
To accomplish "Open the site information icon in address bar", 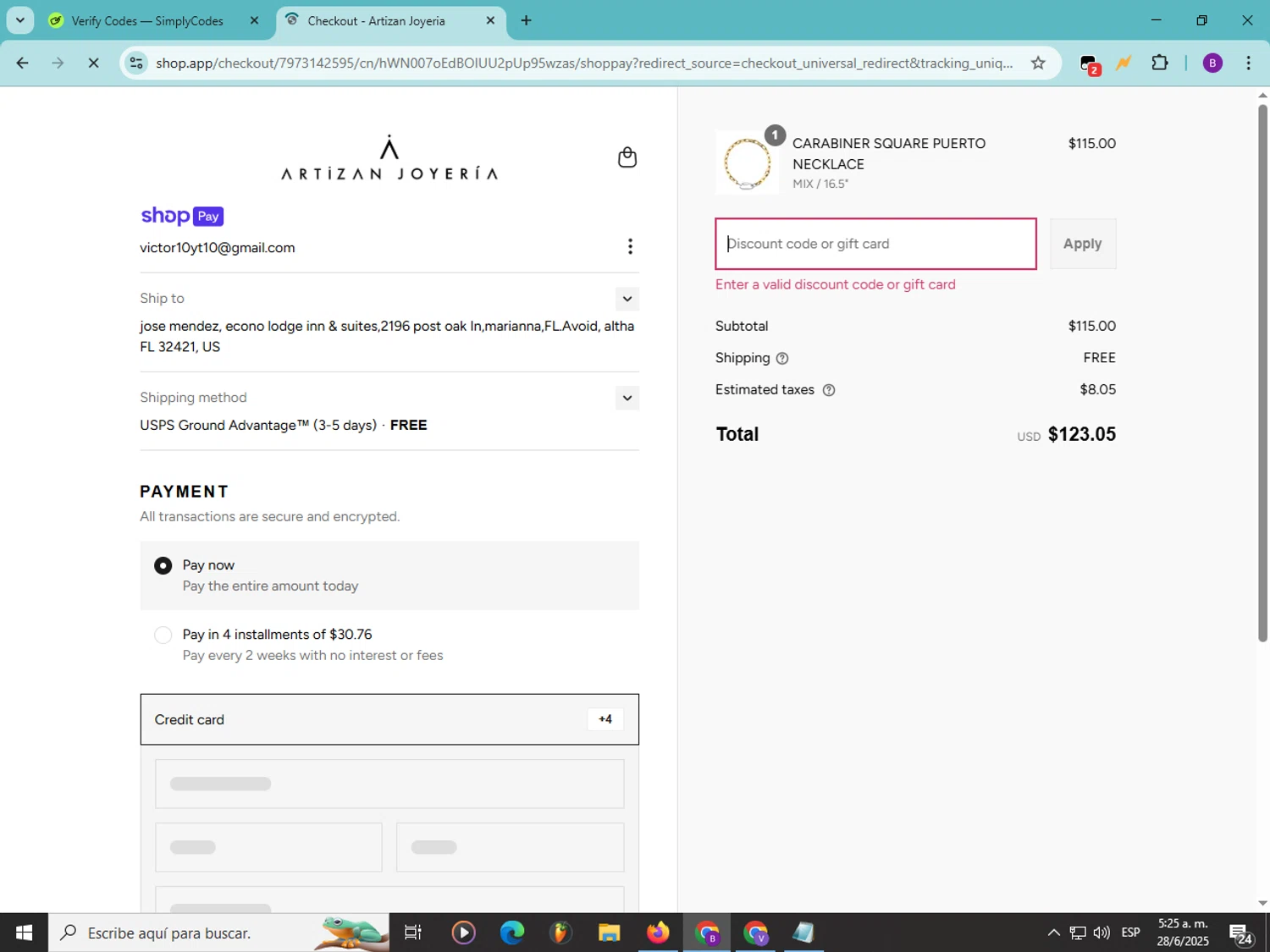I will (136, 63).
